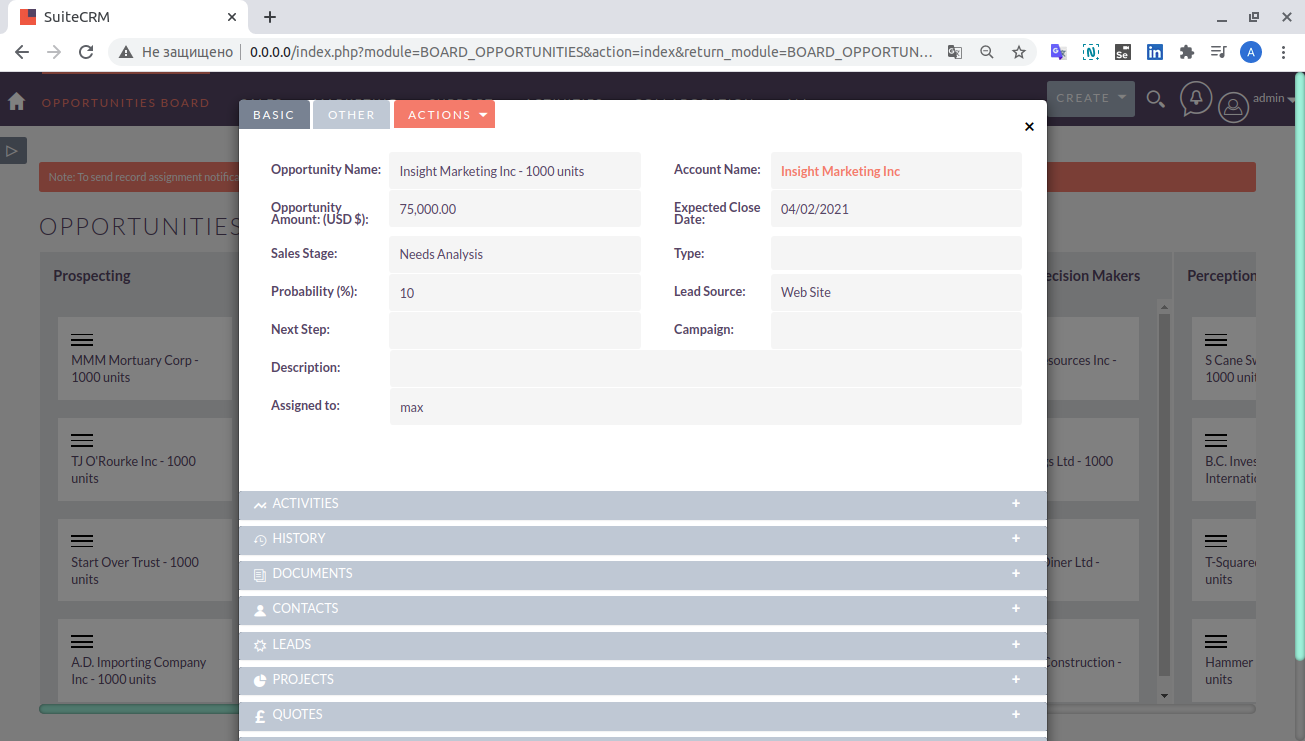Switch to the Other tab
Screen dimensions: 1305x741
coord(351,115)
